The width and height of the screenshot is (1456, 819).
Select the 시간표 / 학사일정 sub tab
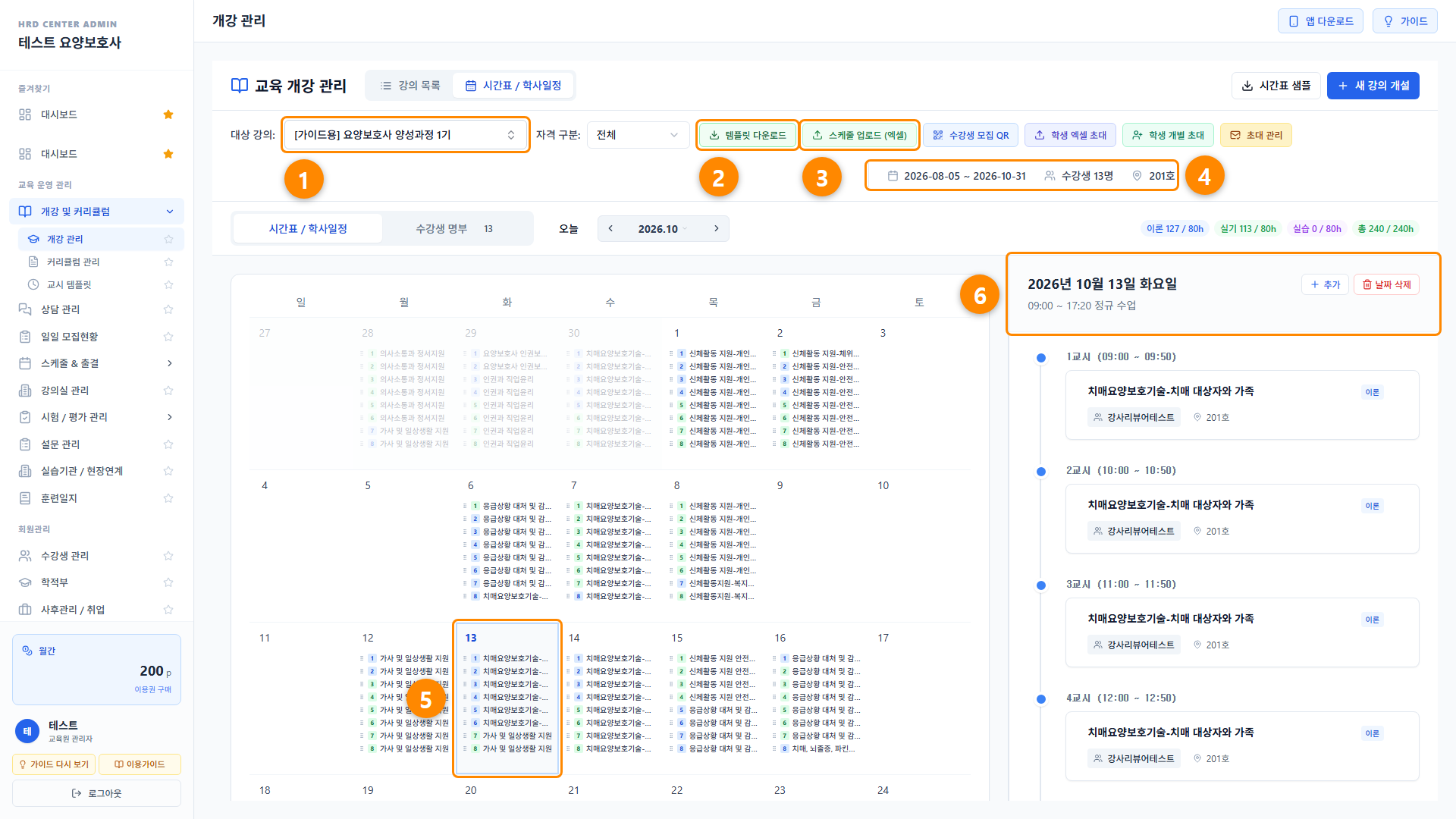308,229
